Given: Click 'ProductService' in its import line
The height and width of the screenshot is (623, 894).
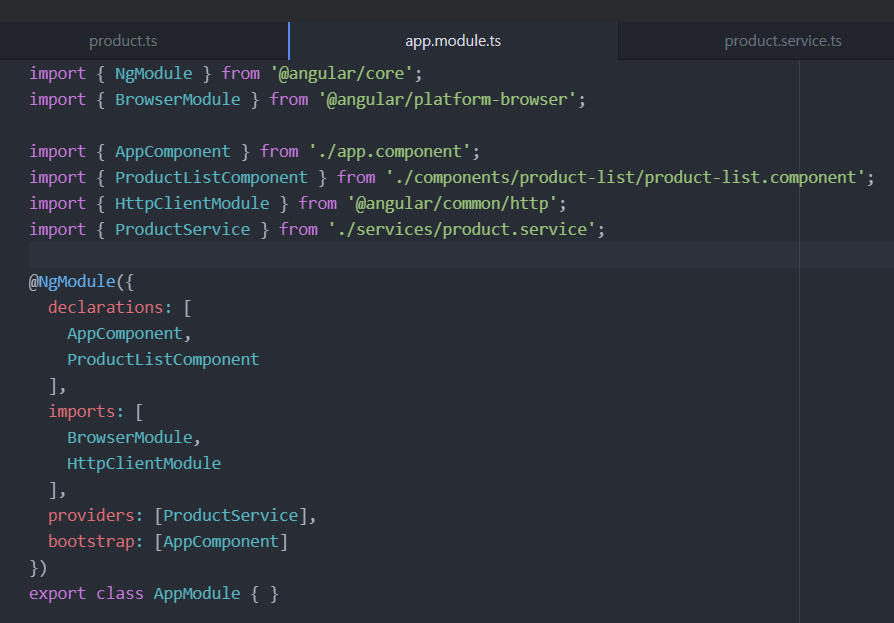Looking at the screenshot, I should click(182, 230).
